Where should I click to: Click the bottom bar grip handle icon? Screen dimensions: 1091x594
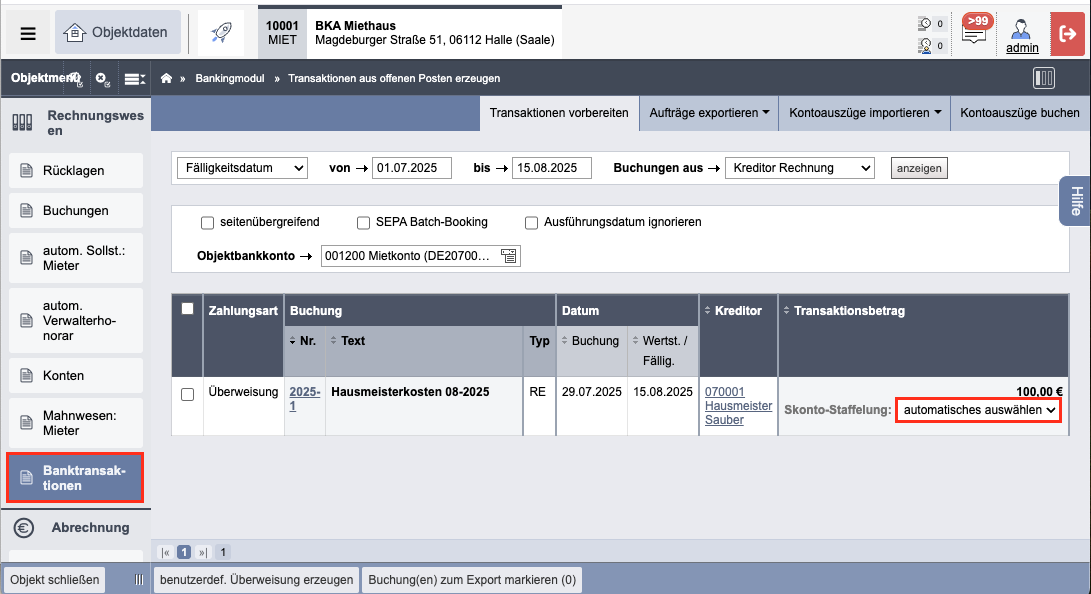[139, 579]
